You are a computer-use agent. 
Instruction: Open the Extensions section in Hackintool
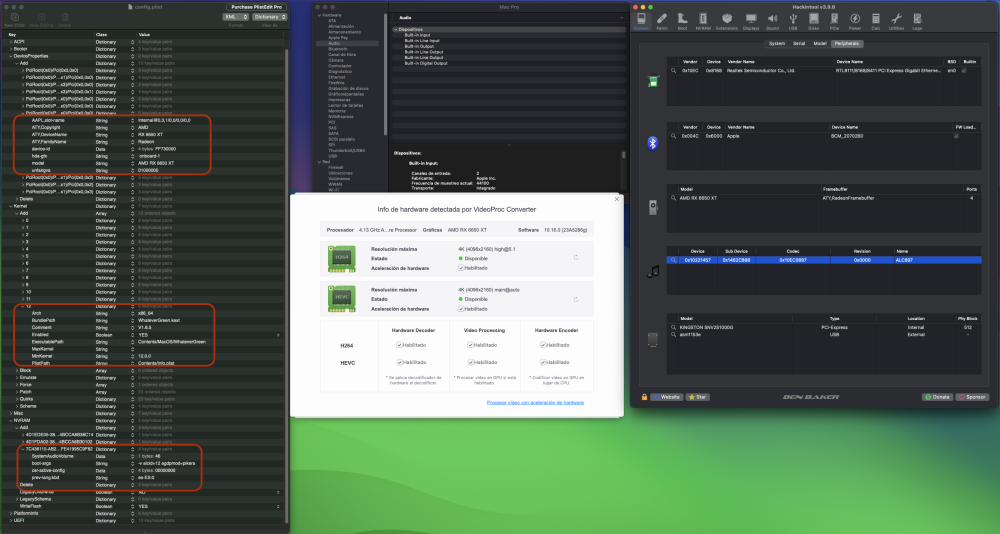click(726, 21)
